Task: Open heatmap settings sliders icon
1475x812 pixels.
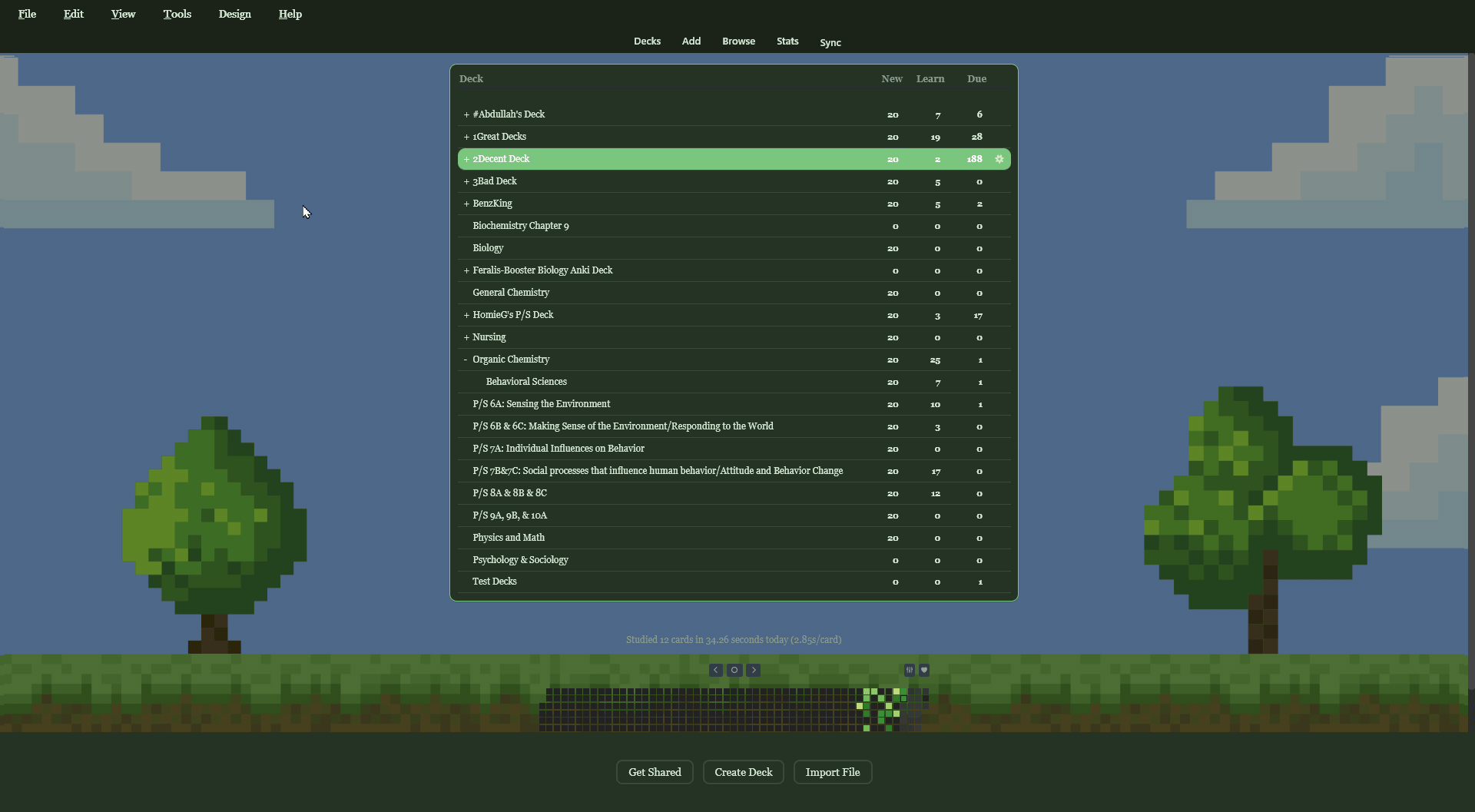Action: [910, 670]
